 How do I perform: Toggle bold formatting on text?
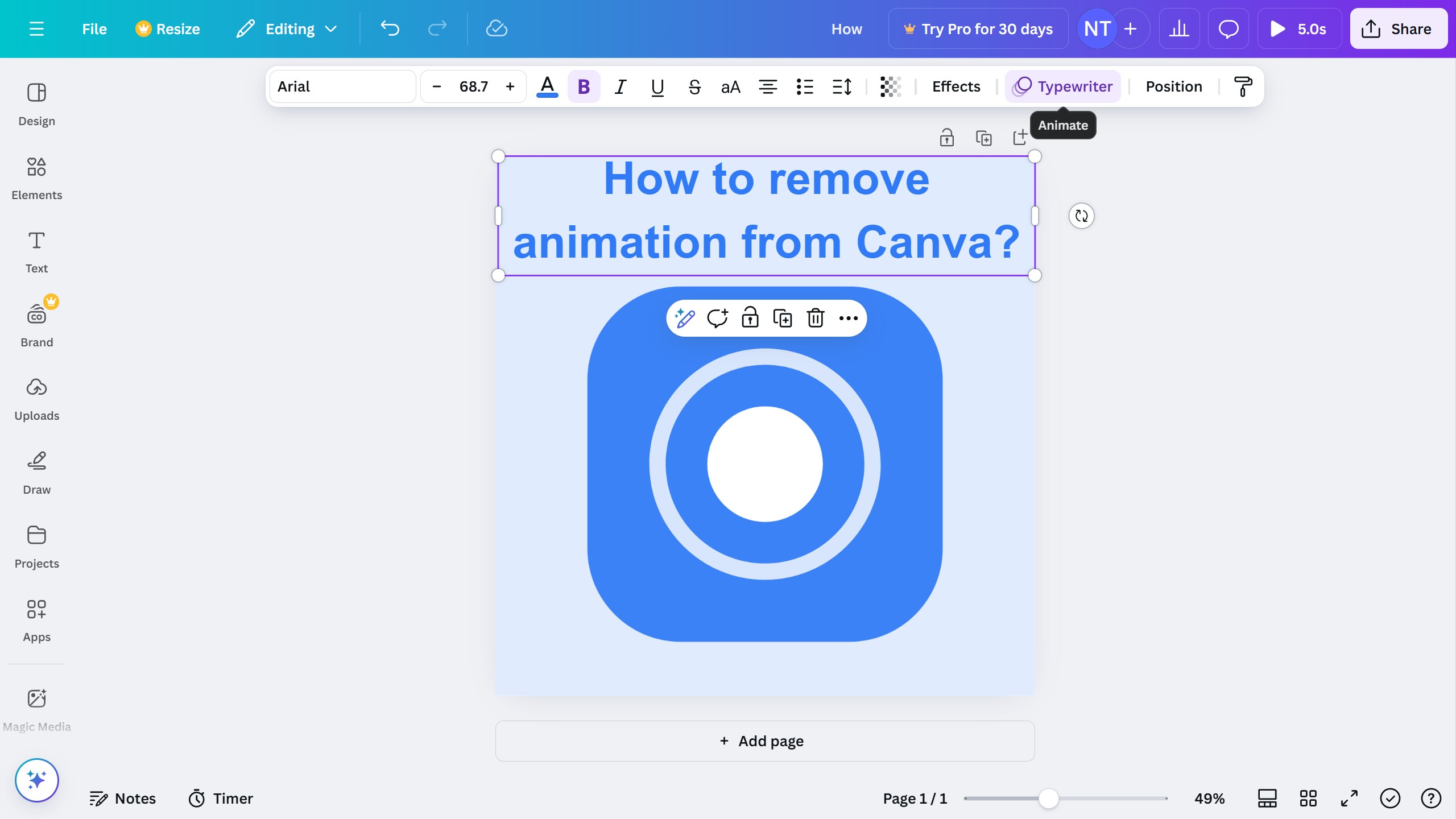(584, 86)
